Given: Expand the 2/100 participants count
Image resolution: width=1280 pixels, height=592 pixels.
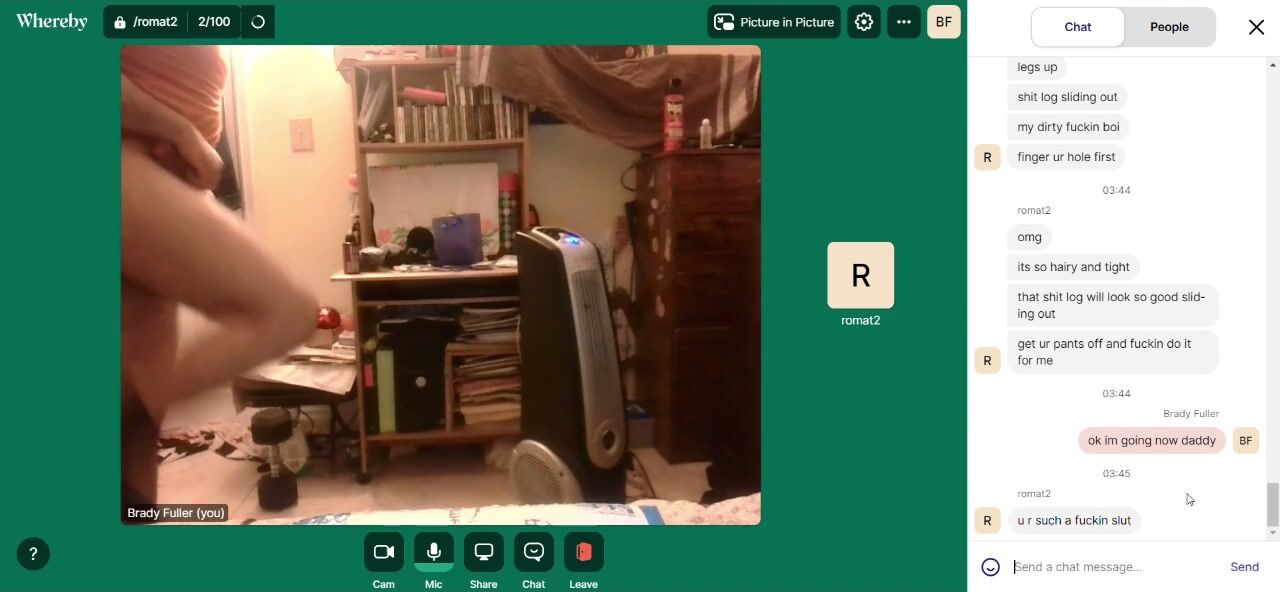Looking at the screenshot, I should coord(214,22).
